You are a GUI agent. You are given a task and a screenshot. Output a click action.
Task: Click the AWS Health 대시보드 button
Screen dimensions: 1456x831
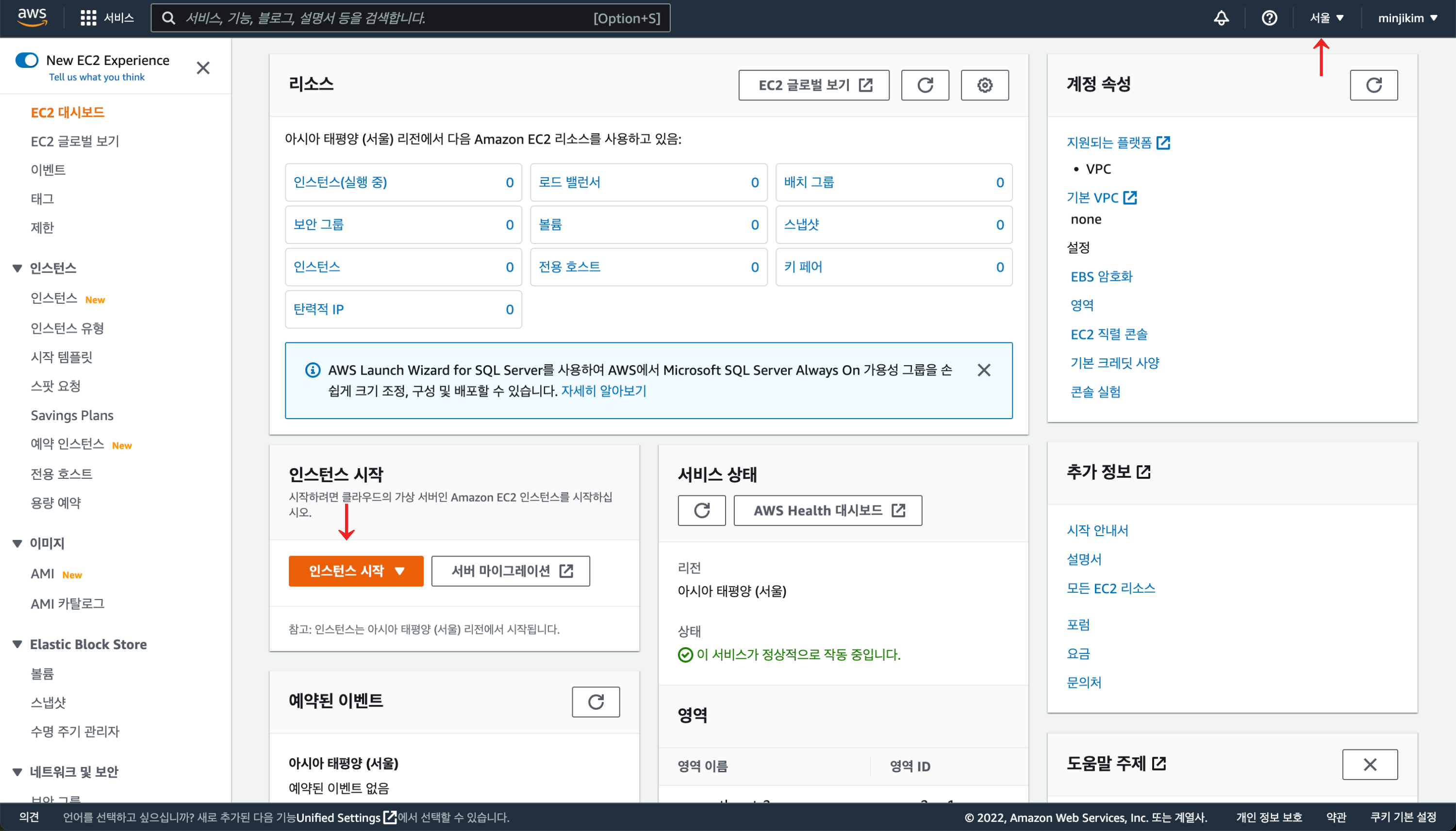(x=827, y=510)
